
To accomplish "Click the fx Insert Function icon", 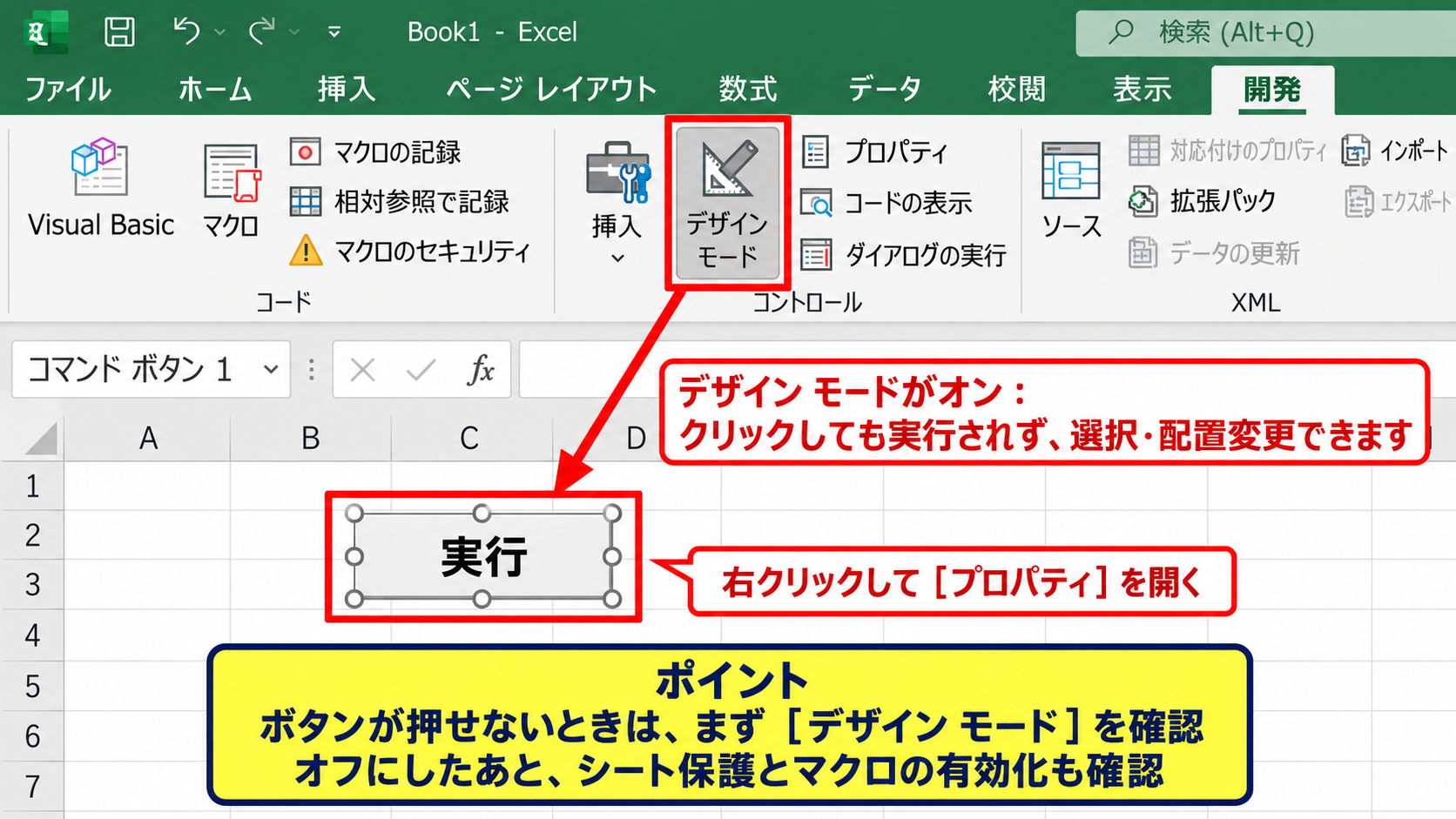I will (x=480, y=370).
